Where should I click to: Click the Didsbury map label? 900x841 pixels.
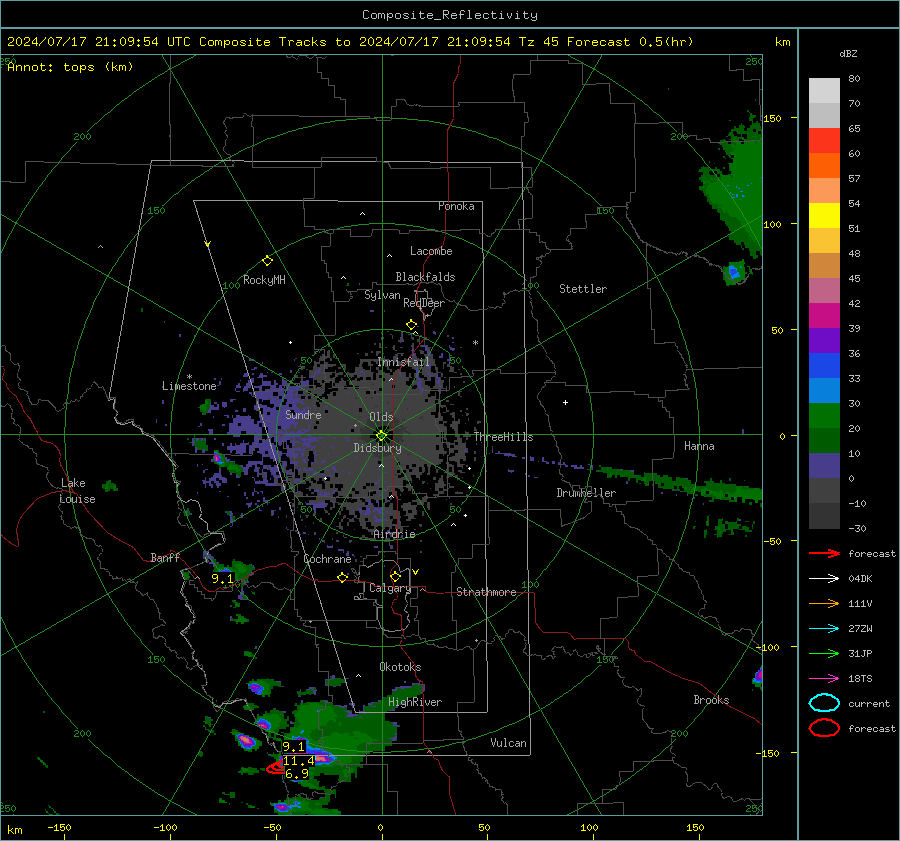point(377,448)
